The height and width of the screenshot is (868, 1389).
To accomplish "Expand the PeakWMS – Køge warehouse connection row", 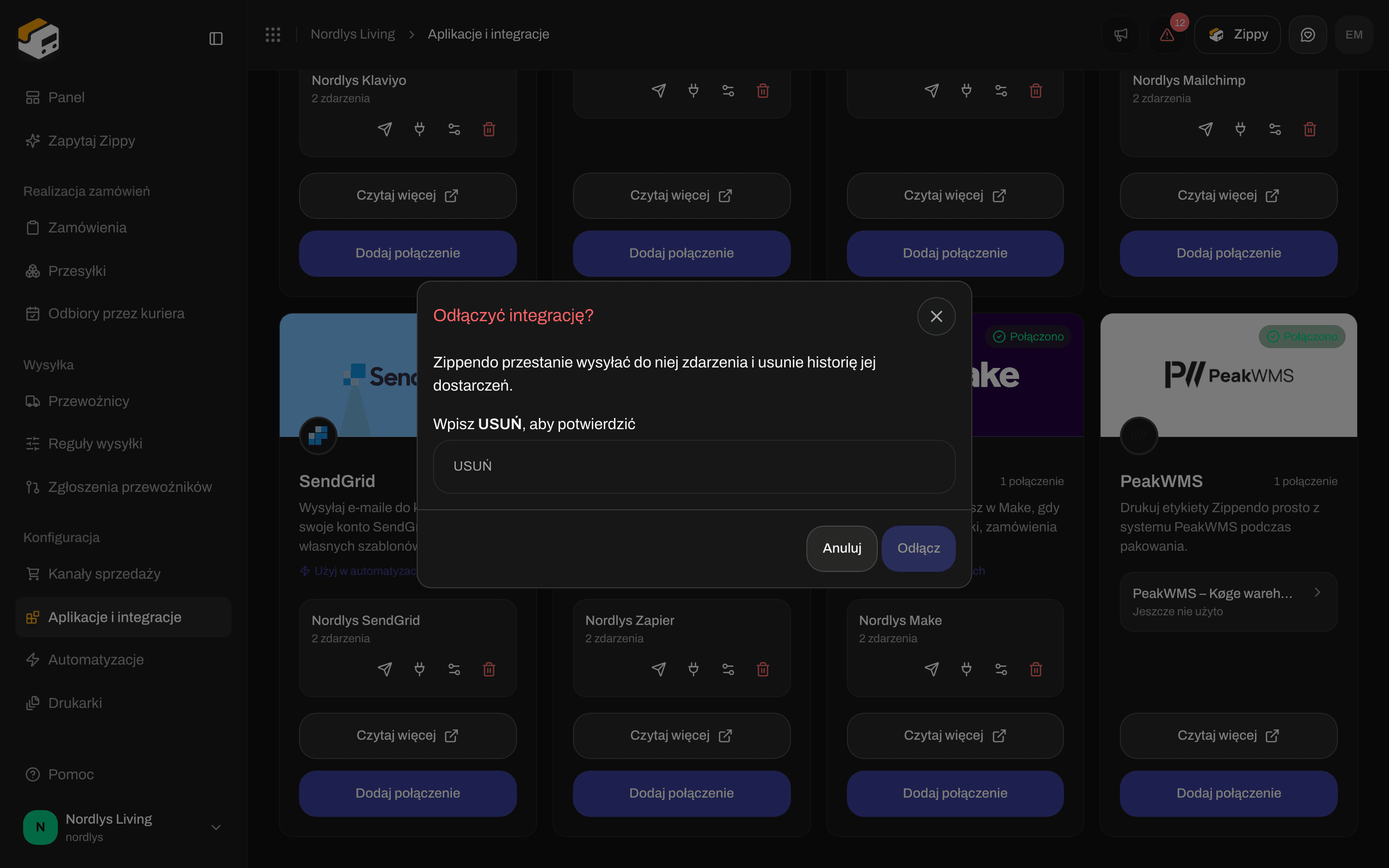I will 1228,602.
